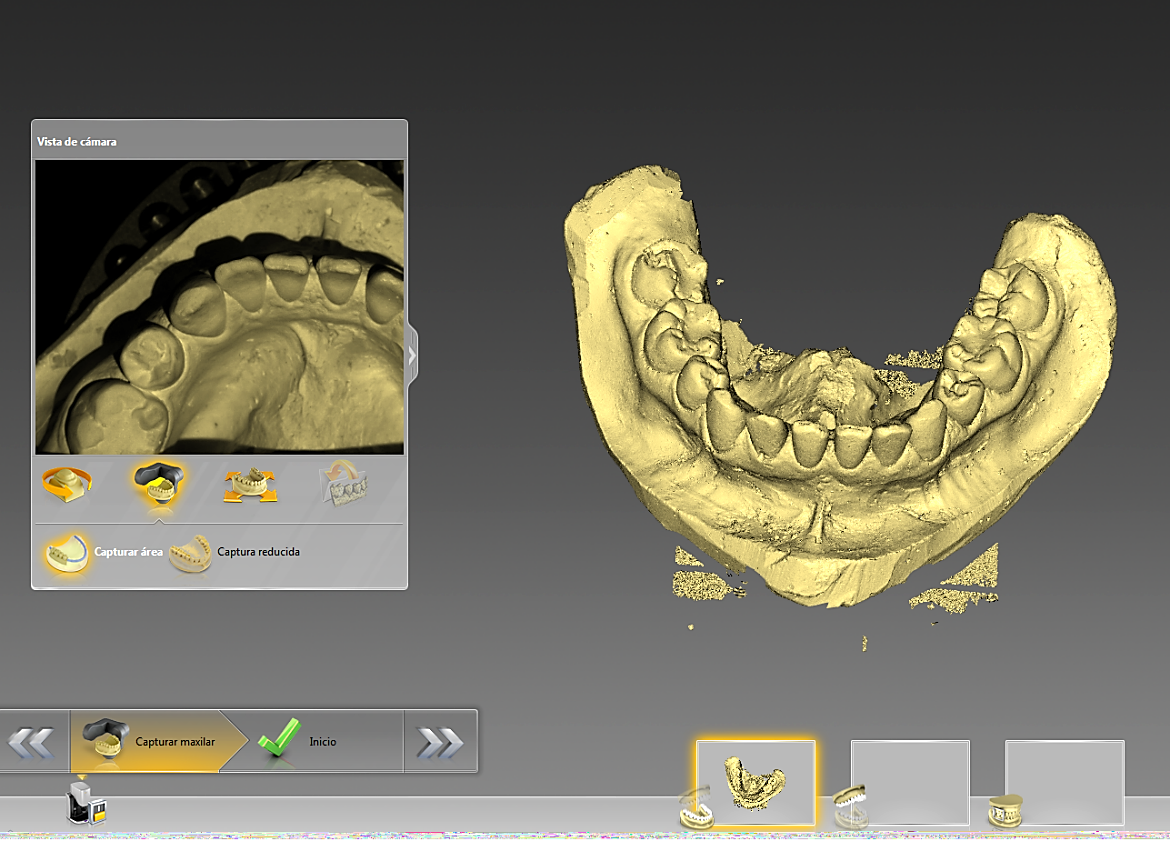This screenshot has height=851, width=1170.
Task: Open the highlighted jaw scan thumbnail
Action: click(x=755, y=782)
